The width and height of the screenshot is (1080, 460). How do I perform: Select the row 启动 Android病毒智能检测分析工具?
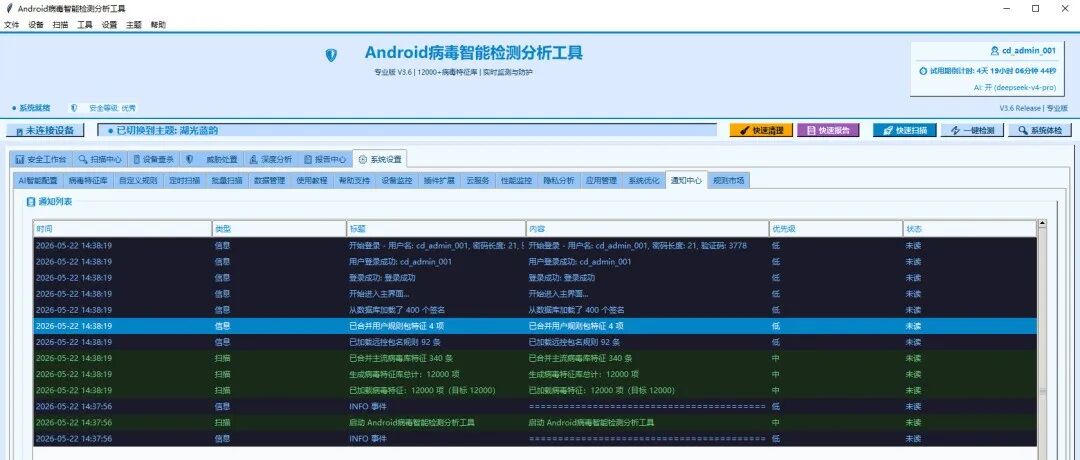tap(534, 422)
